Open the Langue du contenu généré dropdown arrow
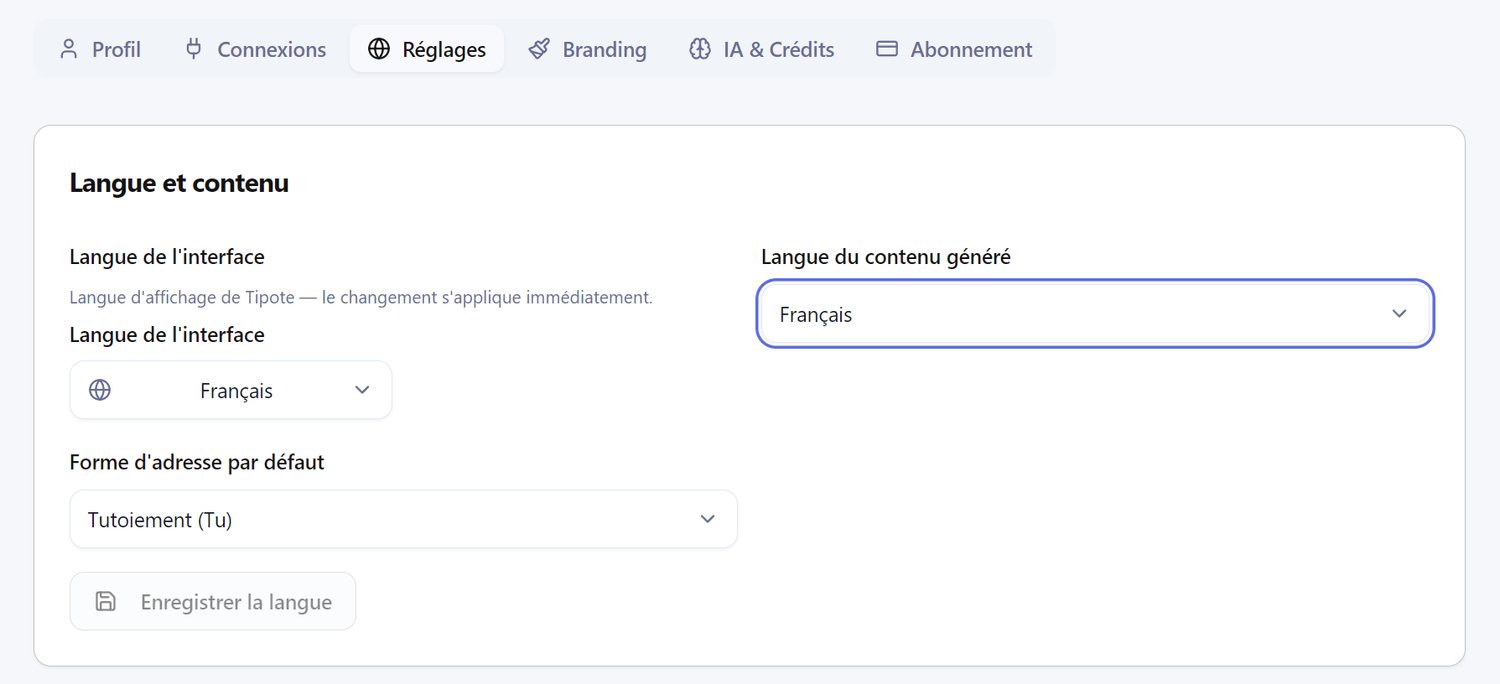The image size is (1500, 684). coord(1399,314)
